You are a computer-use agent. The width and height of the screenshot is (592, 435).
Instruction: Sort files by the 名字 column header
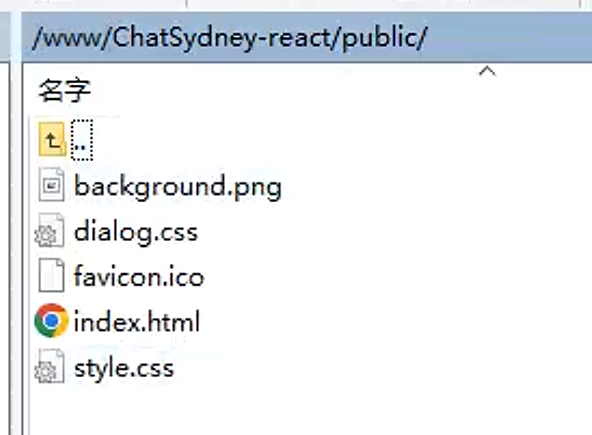pos(65,91)
